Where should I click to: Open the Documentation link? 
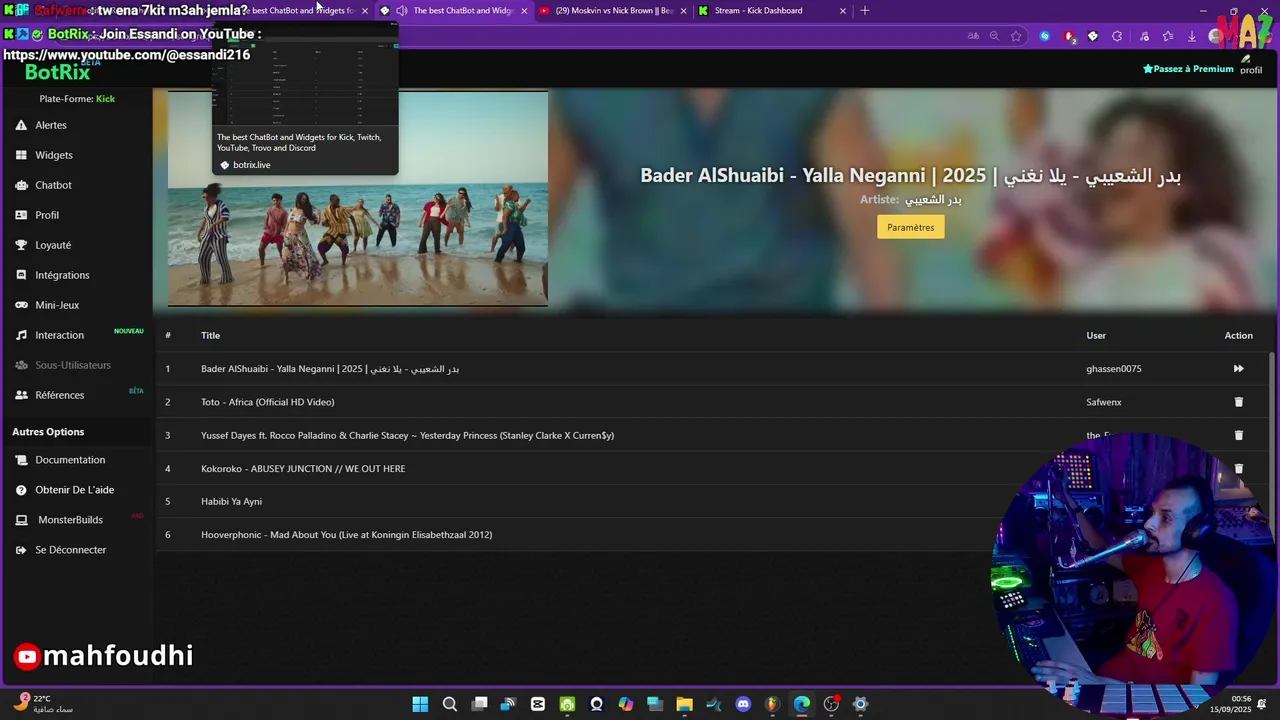70,460
